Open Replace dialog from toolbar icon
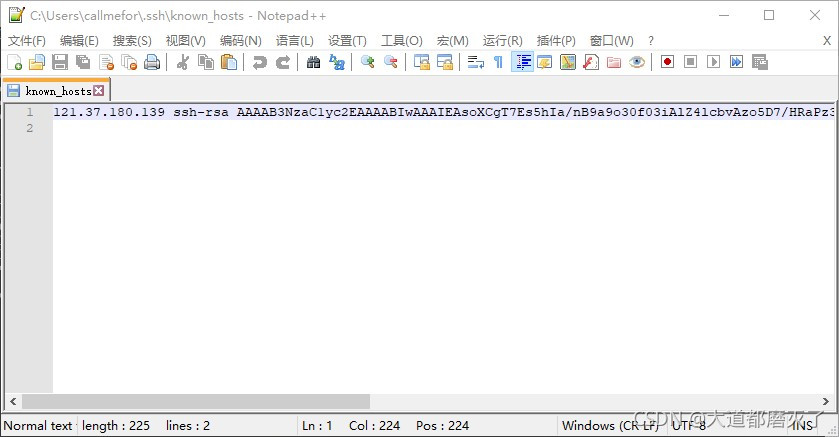 click(337, 63)
